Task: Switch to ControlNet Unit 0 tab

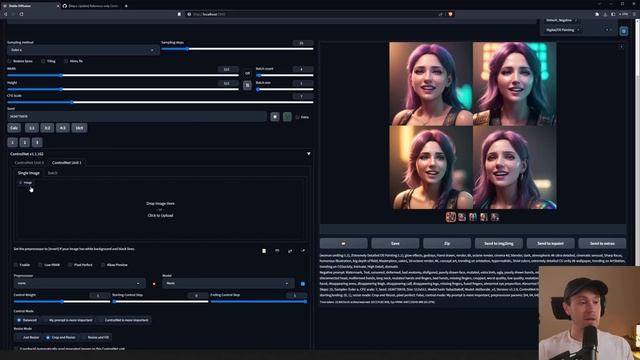Action: coord(29,163)
